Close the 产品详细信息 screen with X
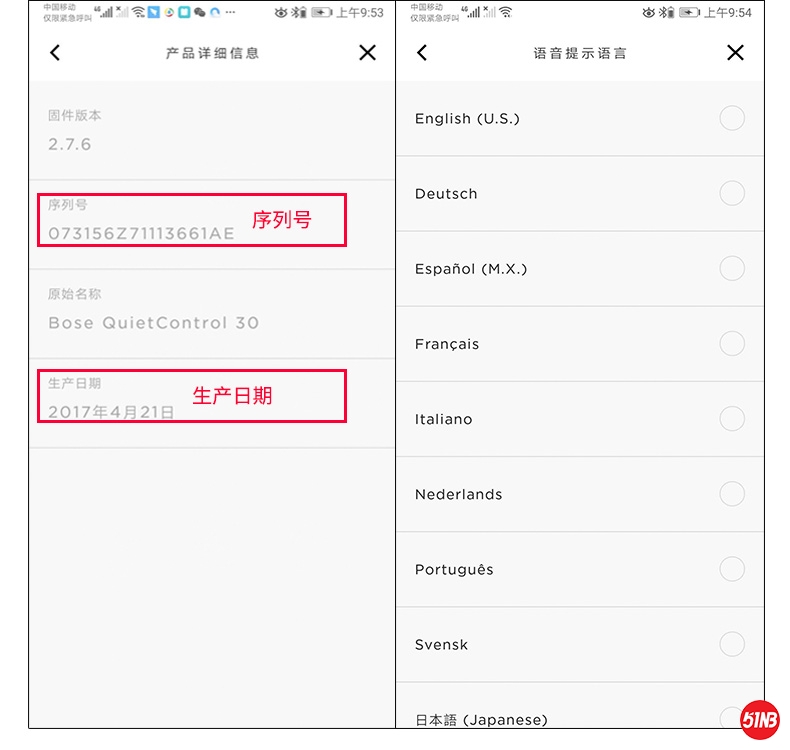This screenshot has height=750, width=790. 367,52
